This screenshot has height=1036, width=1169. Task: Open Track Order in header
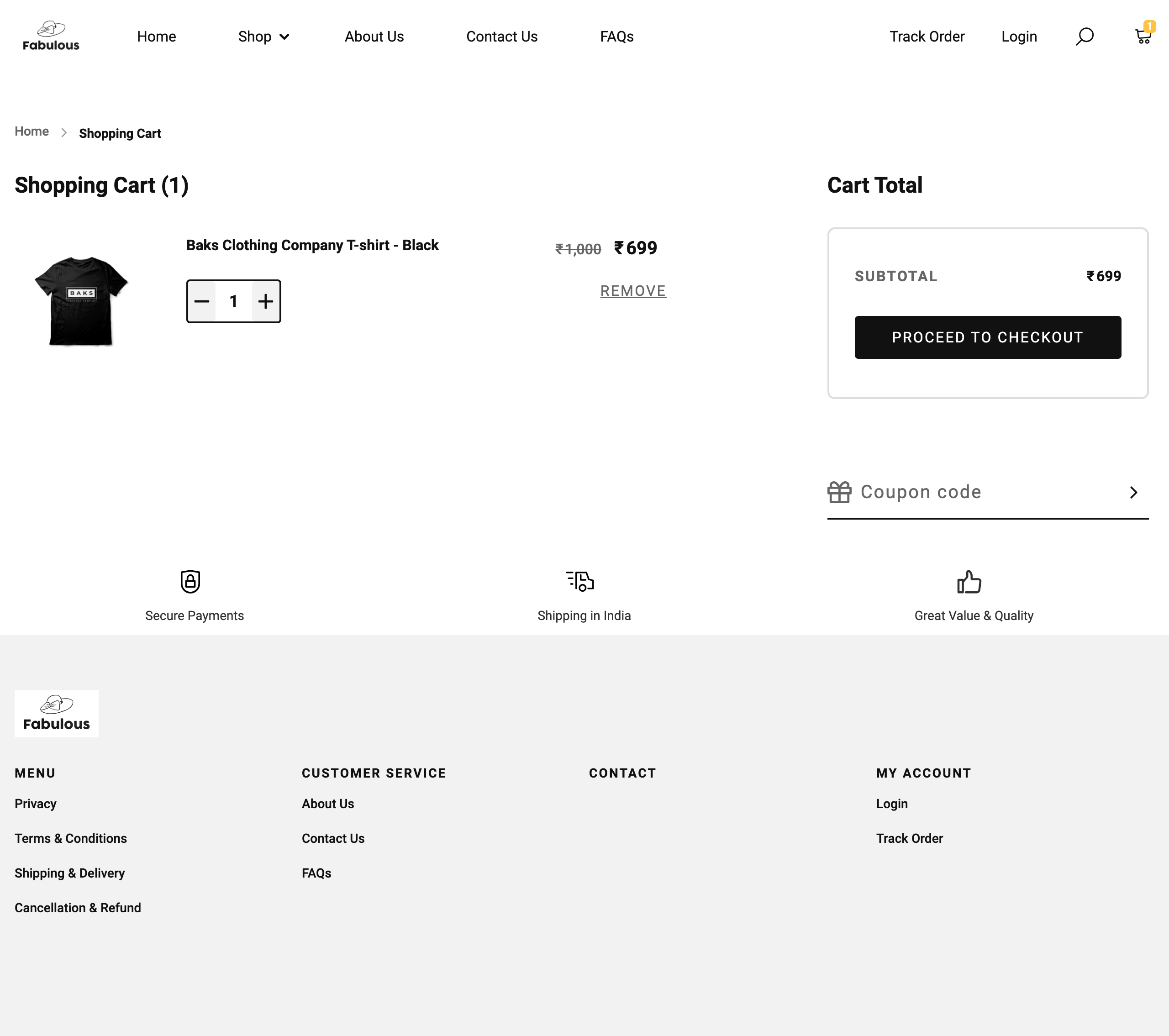click(927, 37)
